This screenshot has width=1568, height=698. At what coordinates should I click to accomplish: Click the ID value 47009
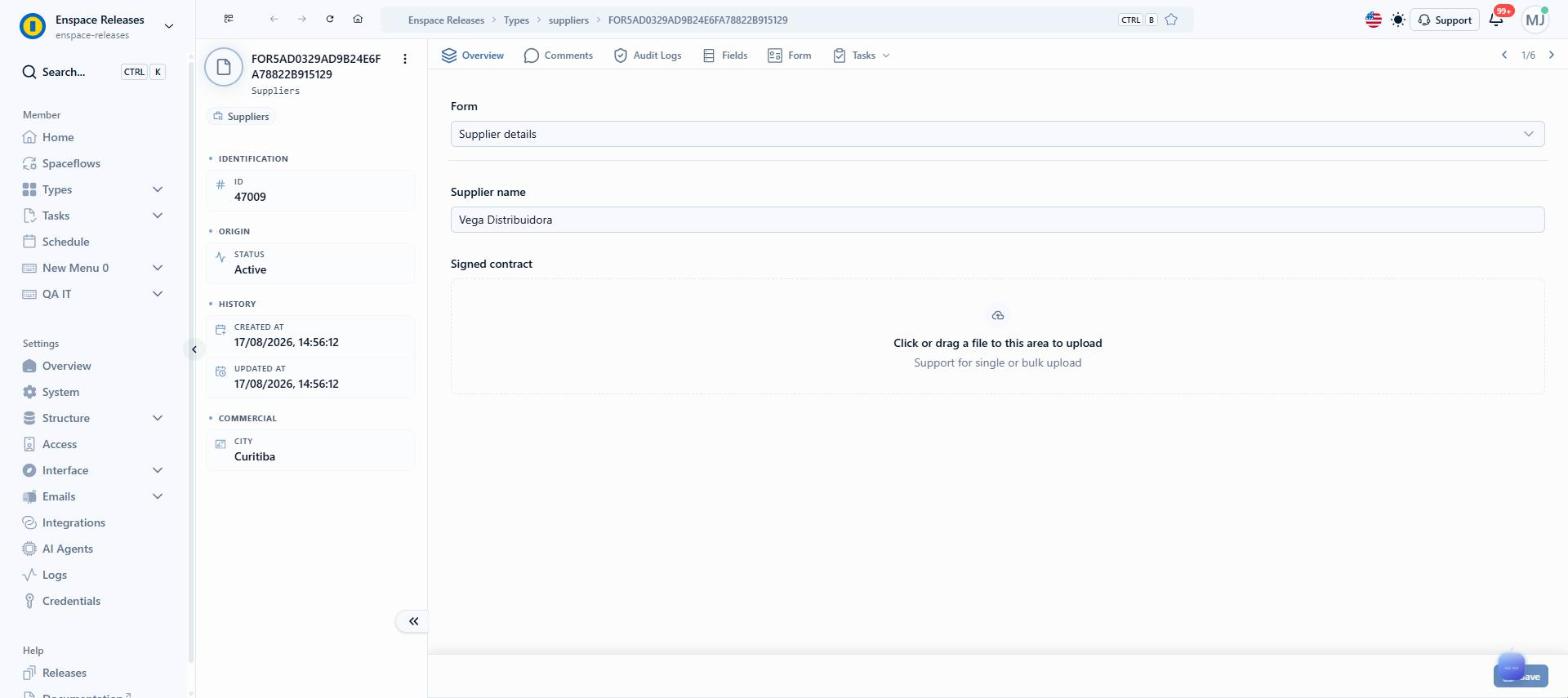(x=250, y=197)
